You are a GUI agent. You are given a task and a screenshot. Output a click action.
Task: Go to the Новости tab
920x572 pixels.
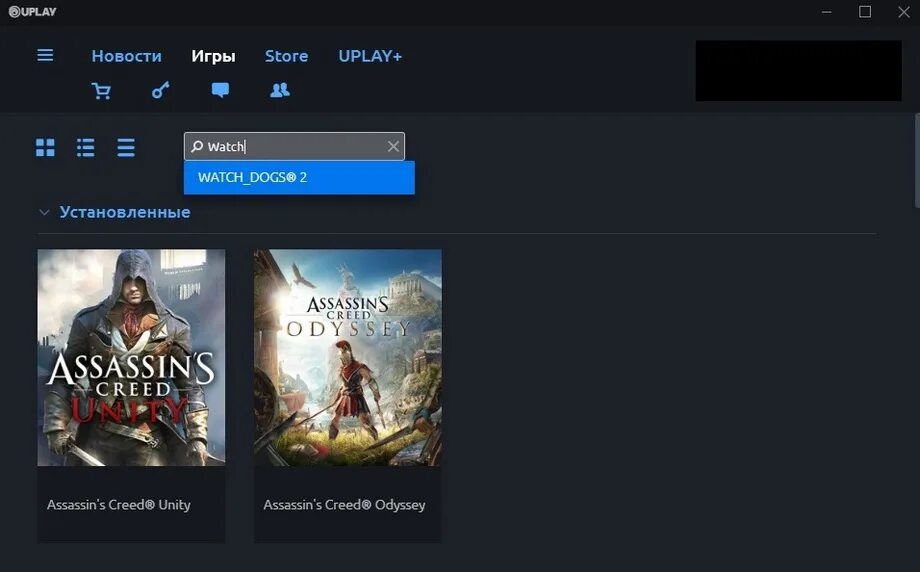(126, 56)
